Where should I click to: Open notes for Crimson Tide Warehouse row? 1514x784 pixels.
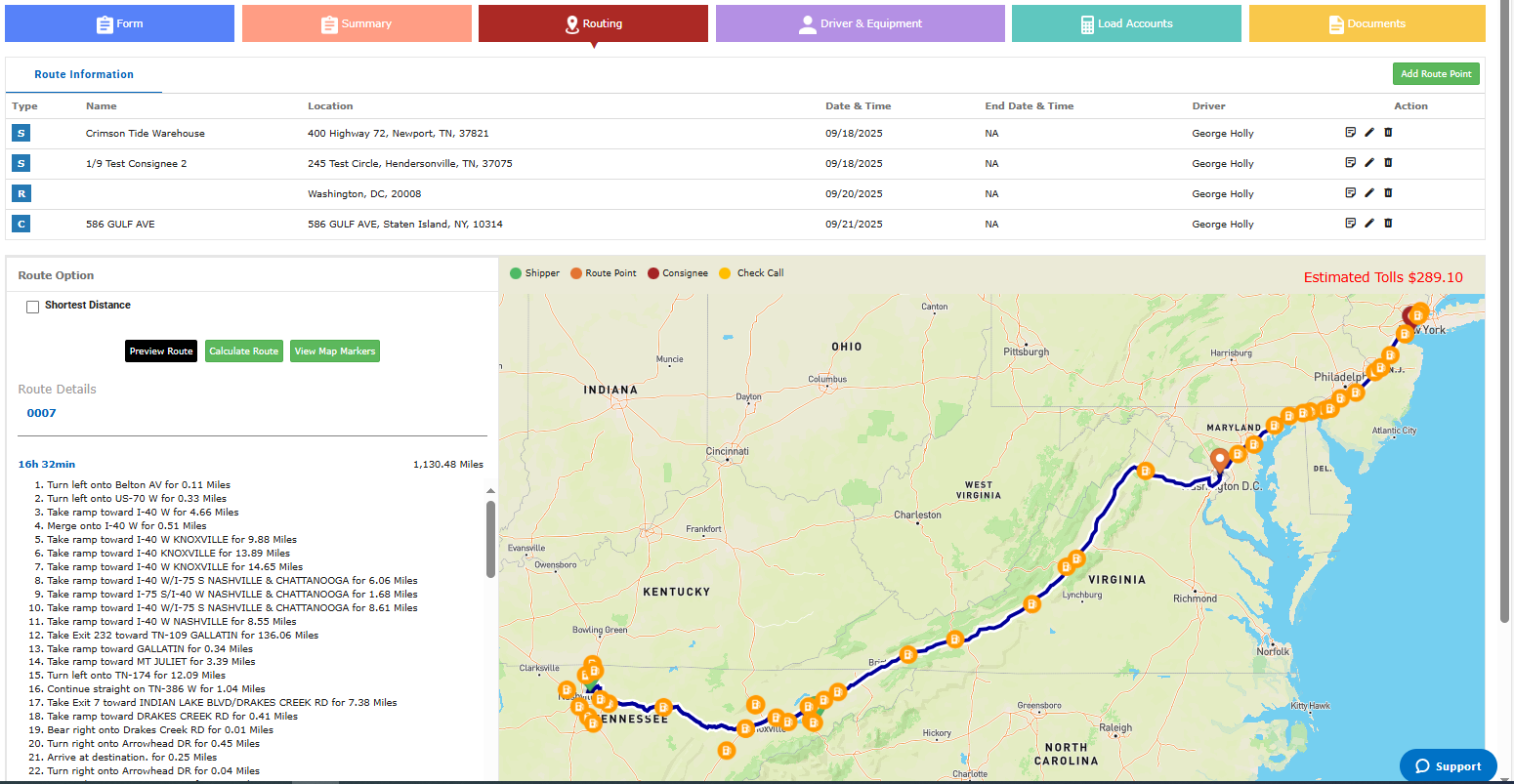1351,133
